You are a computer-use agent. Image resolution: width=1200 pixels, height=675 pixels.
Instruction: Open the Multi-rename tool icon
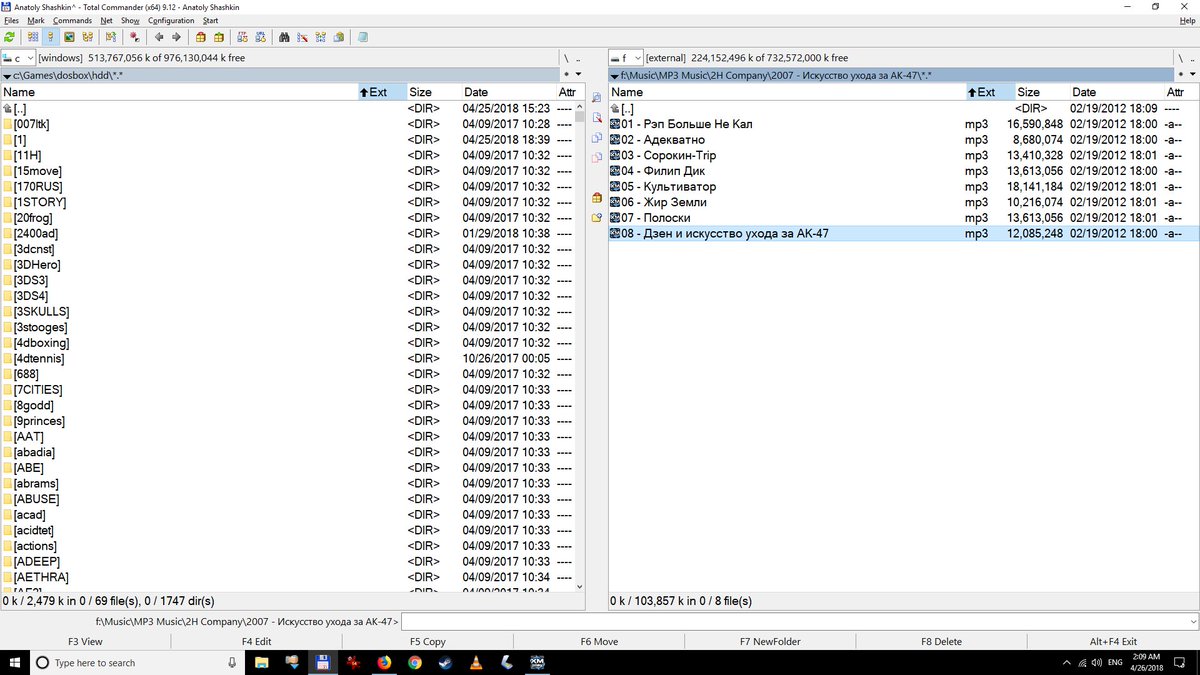point(303,37)
